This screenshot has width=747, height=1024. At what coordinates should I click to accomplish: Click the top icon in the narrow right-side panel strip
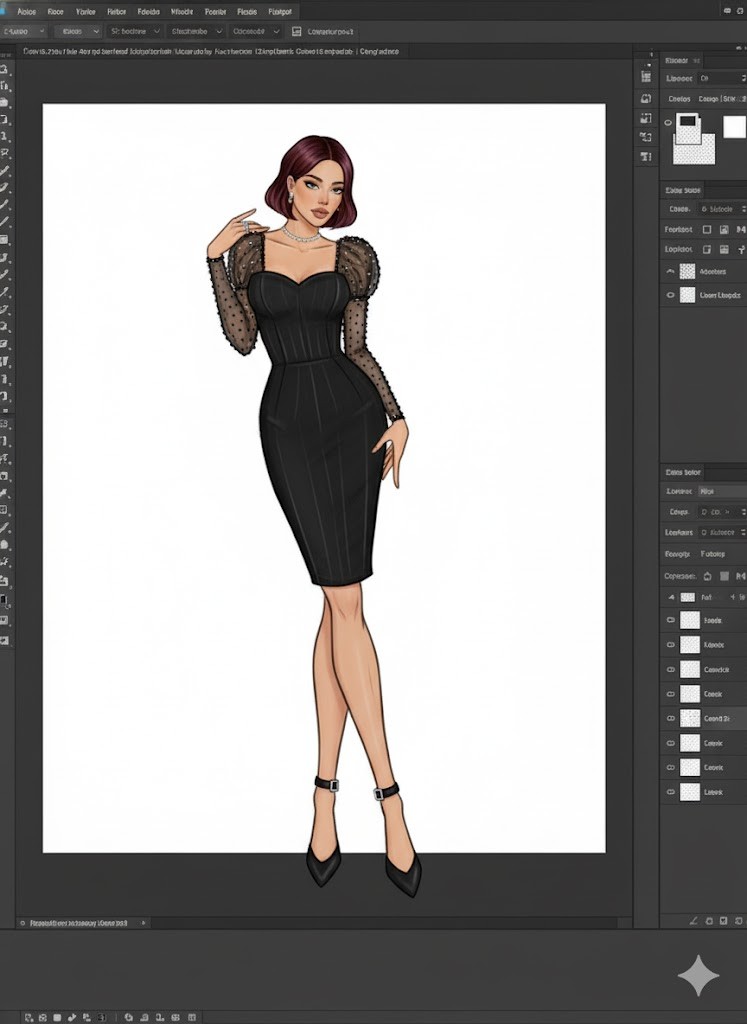click(x=646, y=76)
